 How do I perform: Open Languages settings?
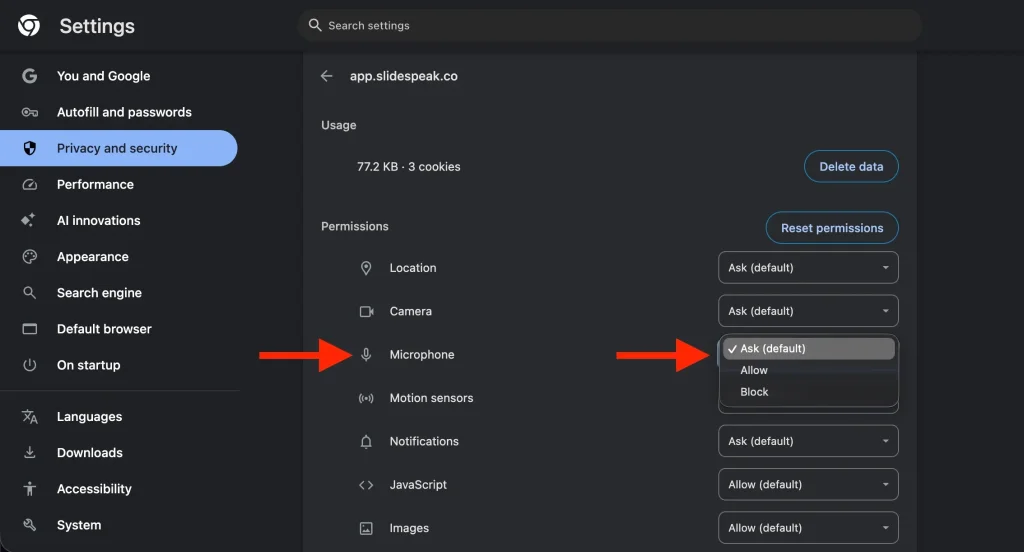(118, 417)
